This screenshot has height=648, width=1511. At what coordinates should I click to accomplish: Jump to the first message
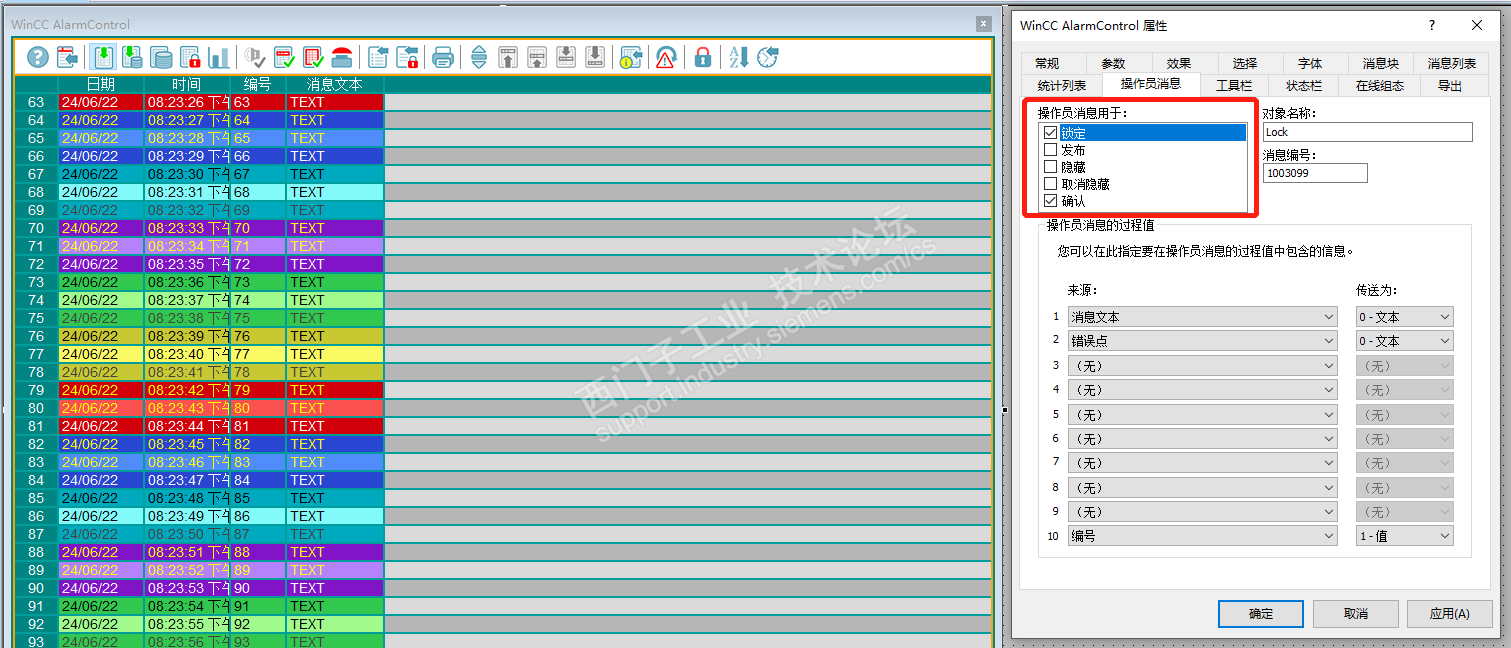(508, 57)
